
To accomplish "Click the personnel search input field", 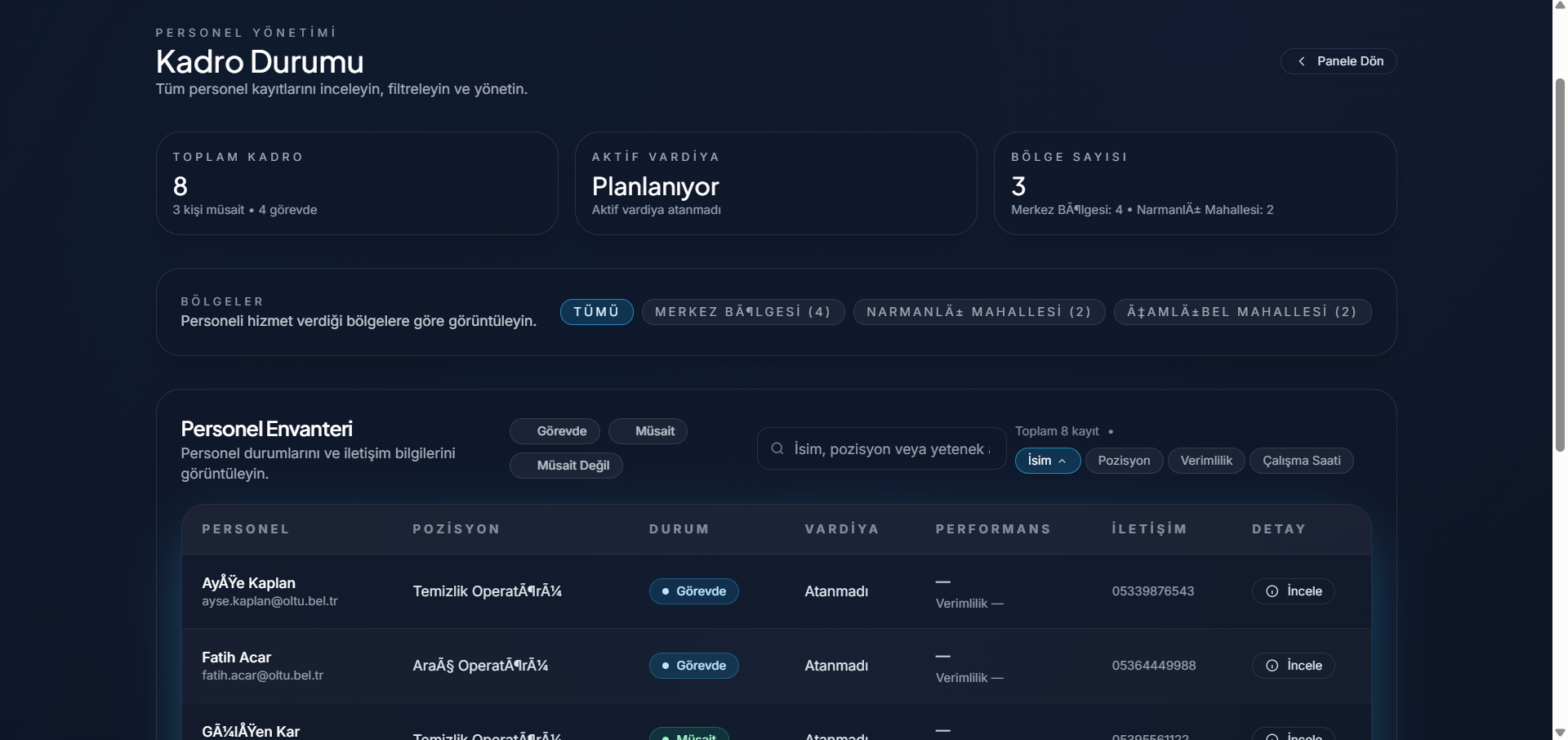I will pyautogui.click(x=892, y=448).
